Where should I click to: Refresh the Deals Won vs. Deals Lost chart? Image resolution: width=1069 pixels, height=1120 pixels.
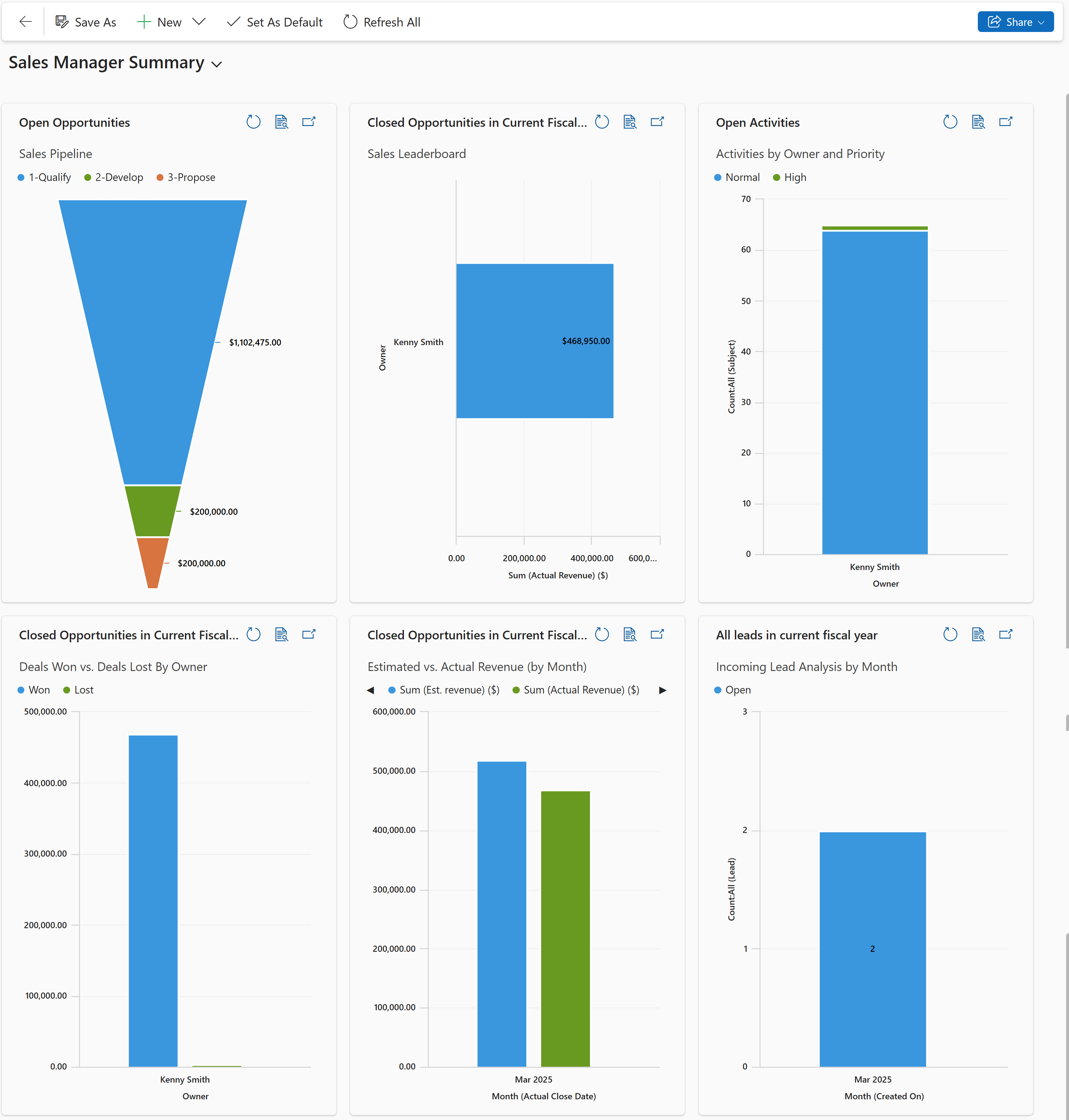tap(254, 634)
